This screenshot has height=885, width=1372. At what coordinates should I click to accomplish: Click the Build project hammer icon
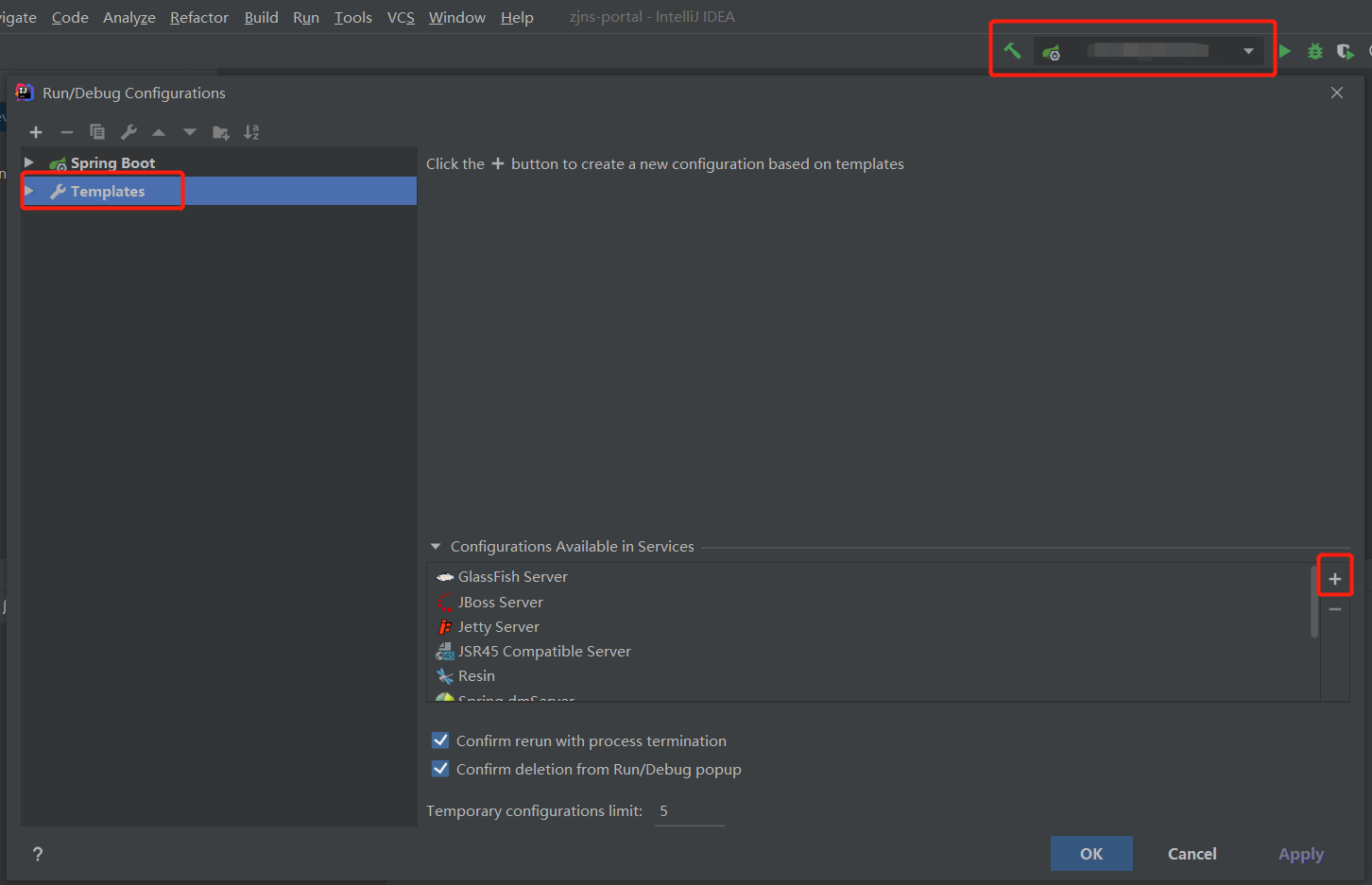1012,51
